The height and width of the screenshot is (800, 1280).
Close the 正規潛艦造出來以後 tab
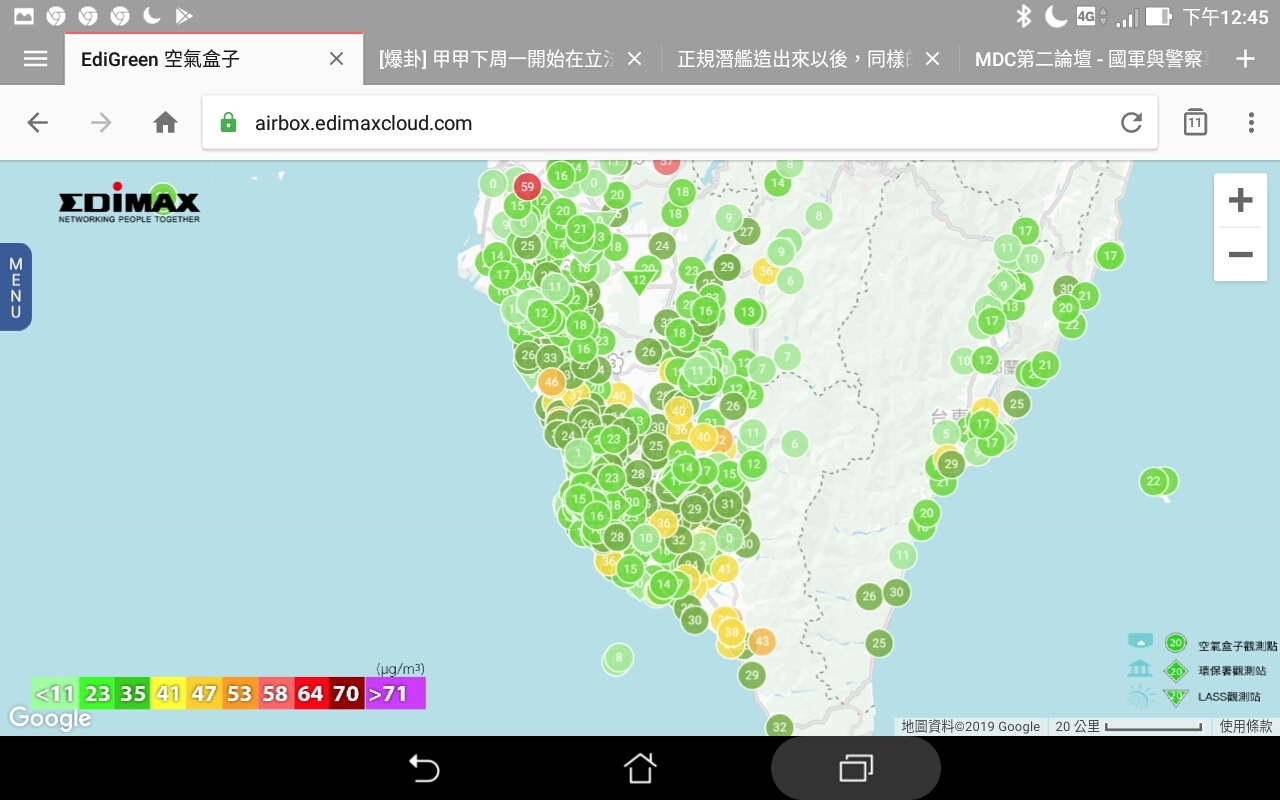tap(932, 59)
